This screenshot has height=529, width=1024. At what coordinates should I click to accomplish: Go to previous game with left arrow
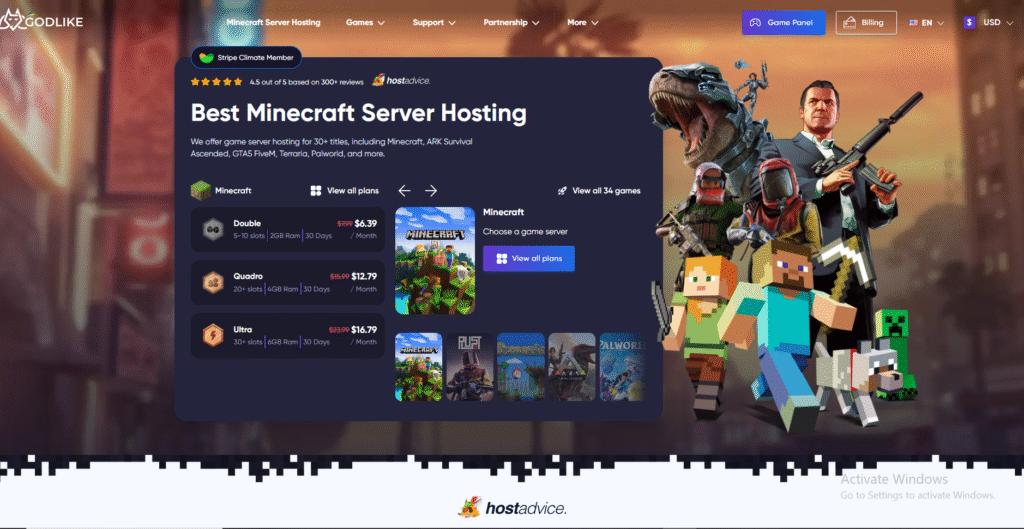(404, 191)
